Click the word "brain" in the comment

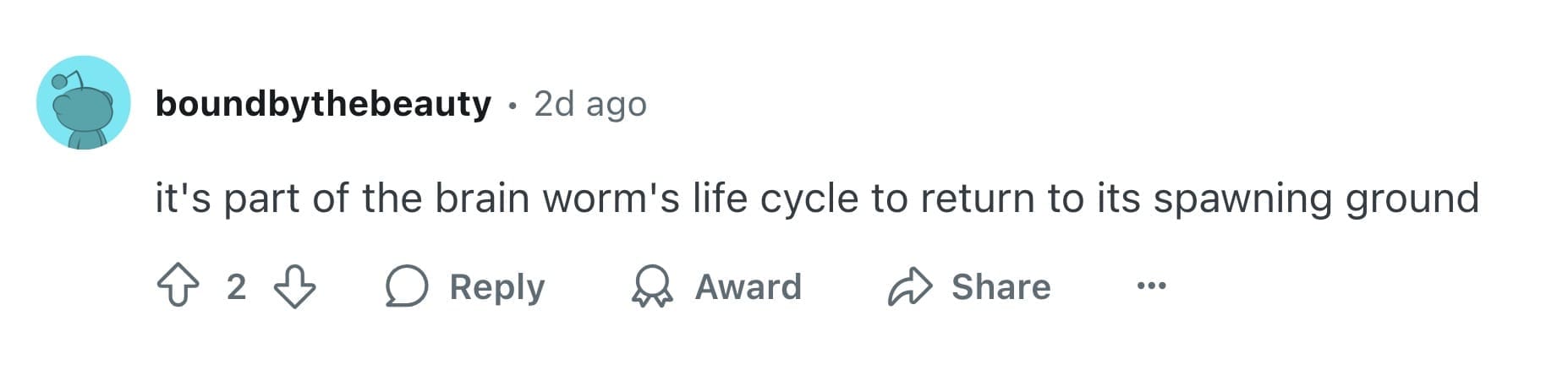481,199
